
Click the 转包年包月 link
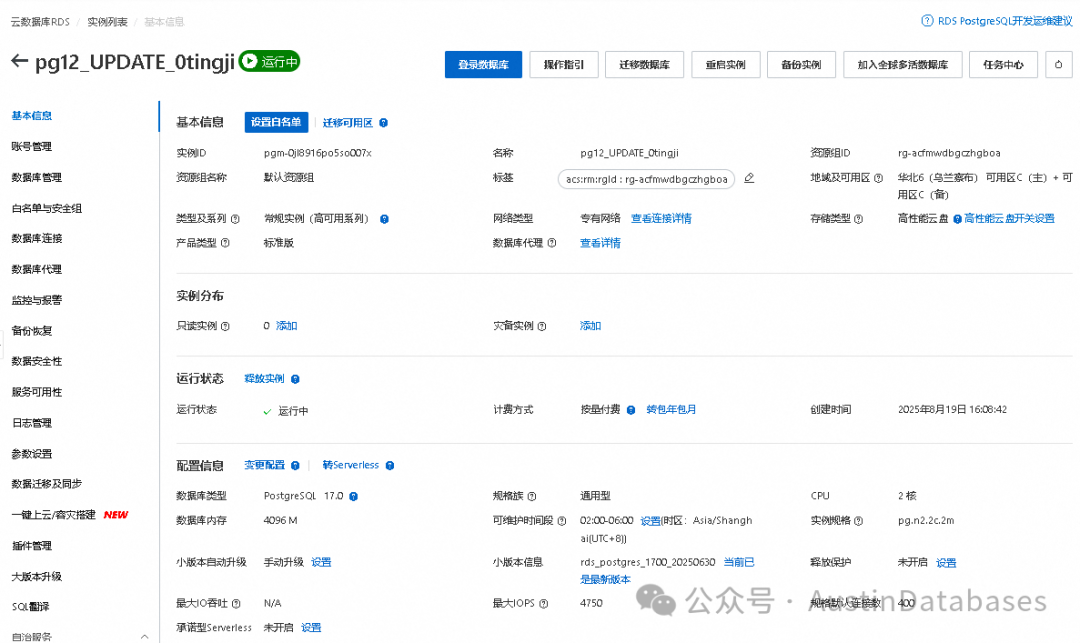(x=671, y=410)
